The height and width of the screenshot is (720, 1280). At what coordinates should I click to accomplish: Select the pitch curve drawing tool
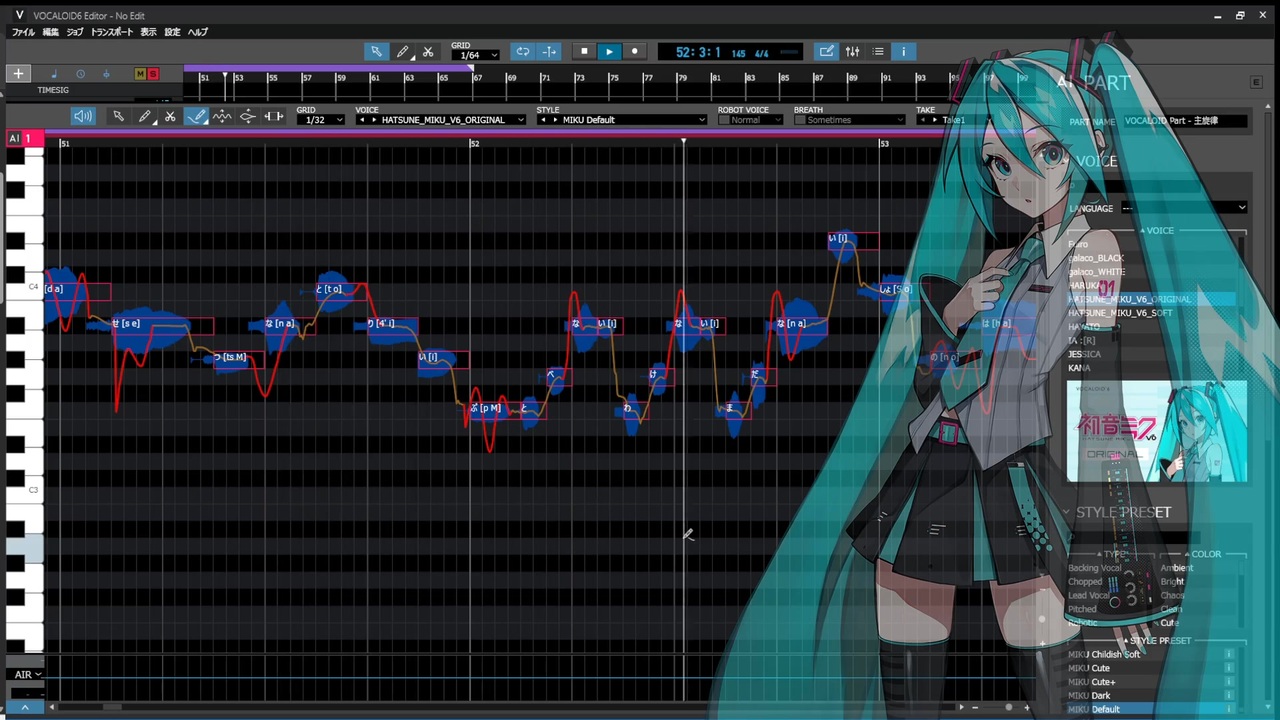[x=196, y=117]
